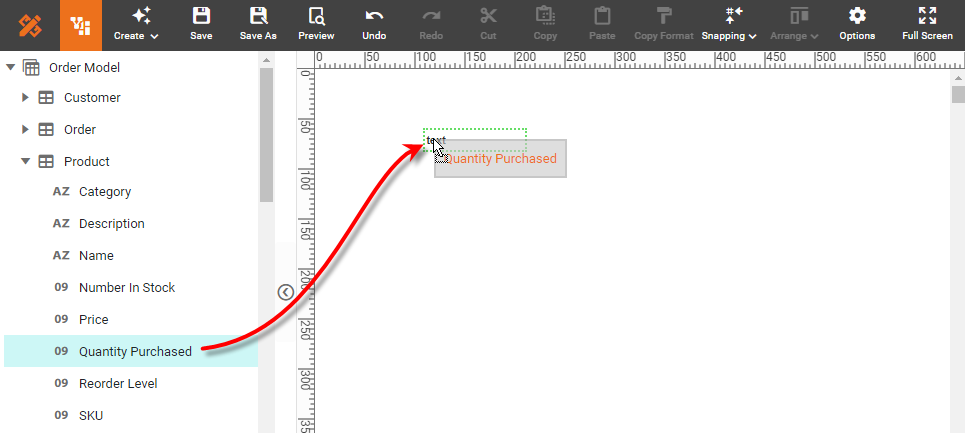Select the Category text field
Viewport: 965px width, 433px height.
104,192
